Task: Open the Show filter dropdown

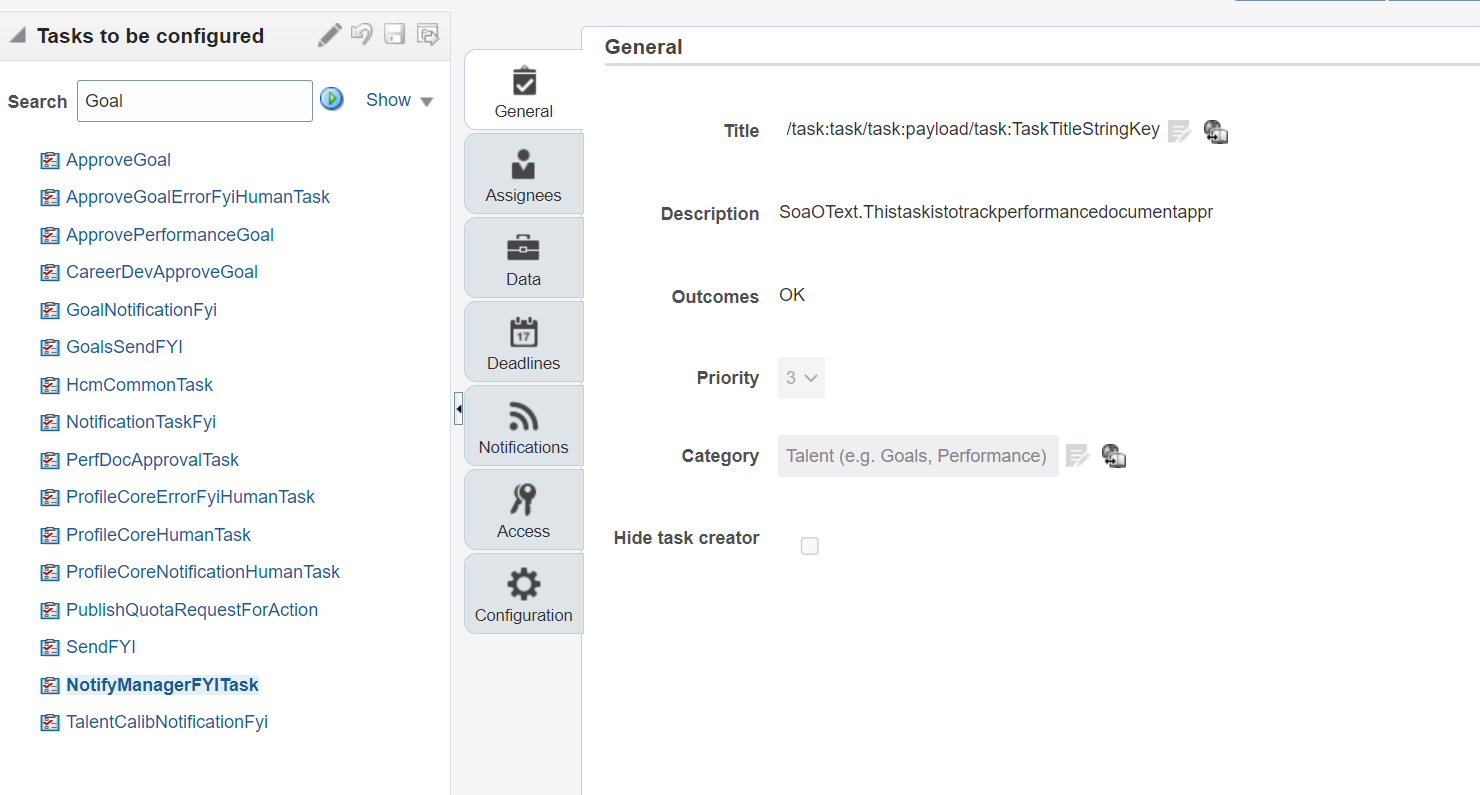Action: [398, 100]
